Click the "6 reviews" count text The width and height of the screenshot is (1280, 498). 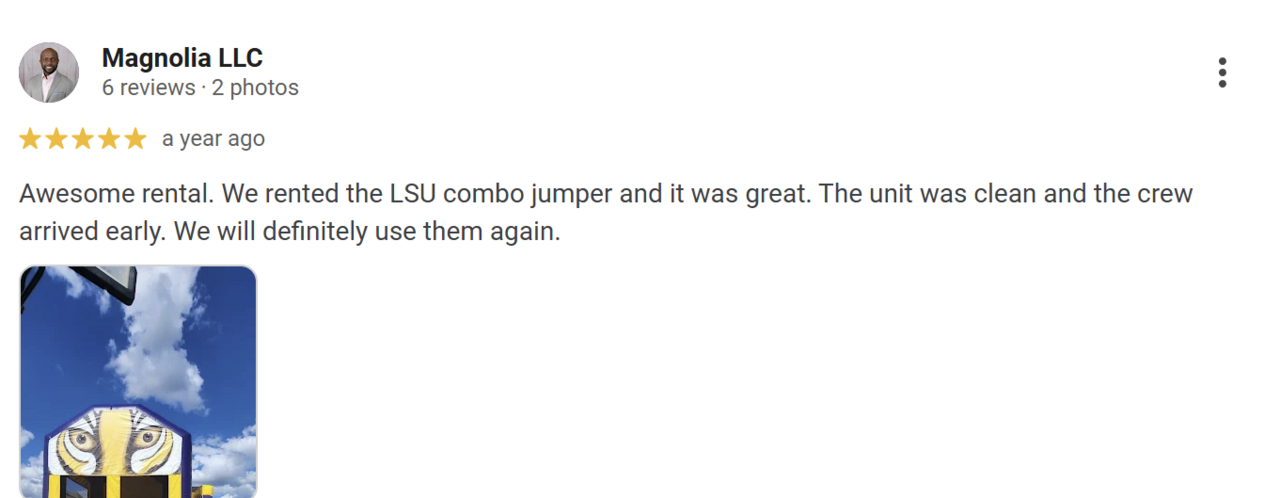point(149,88)
